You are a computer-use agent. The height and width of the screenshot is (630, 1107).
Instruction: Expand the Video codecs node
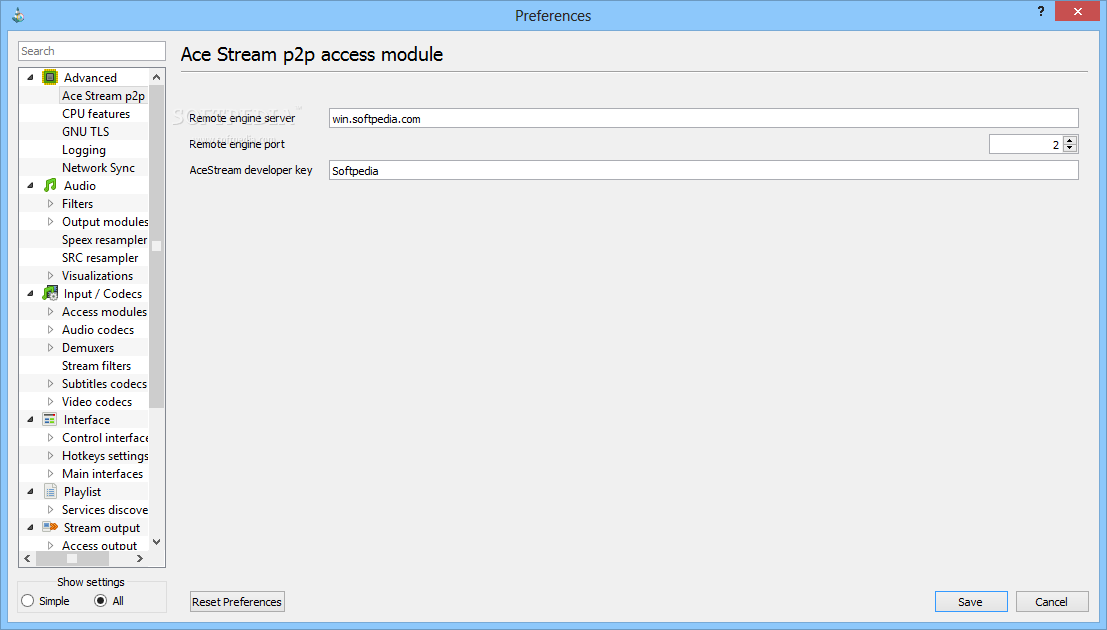pyautogui.click(x=50, y=402)
